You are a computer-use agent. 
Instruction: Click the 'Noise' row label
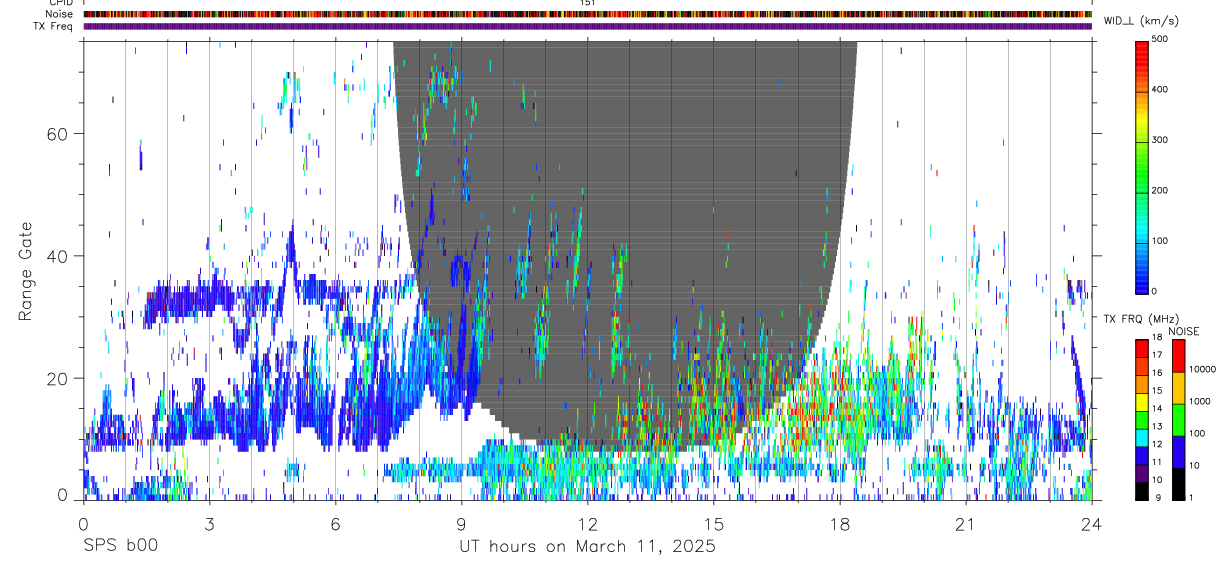60,14
